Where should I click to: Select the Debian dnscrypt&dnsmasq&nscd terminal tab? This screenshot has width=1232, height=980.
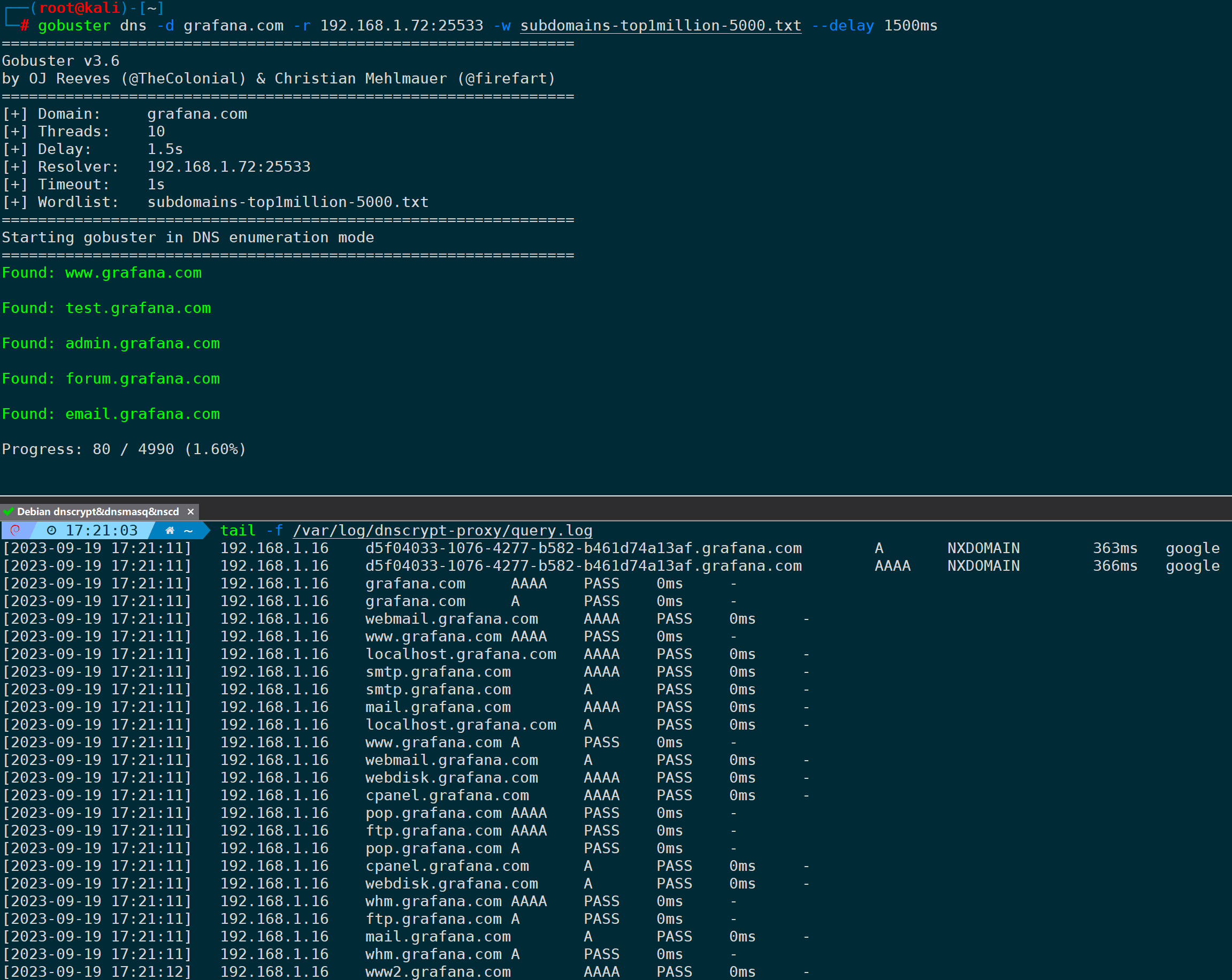[x=98, y=511]
